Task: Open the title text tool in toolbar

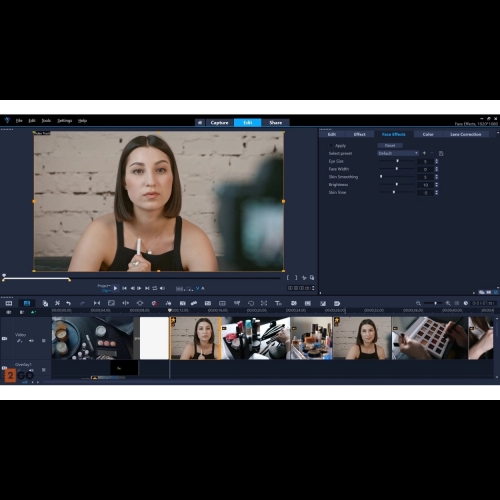Action: pos(278,303)
